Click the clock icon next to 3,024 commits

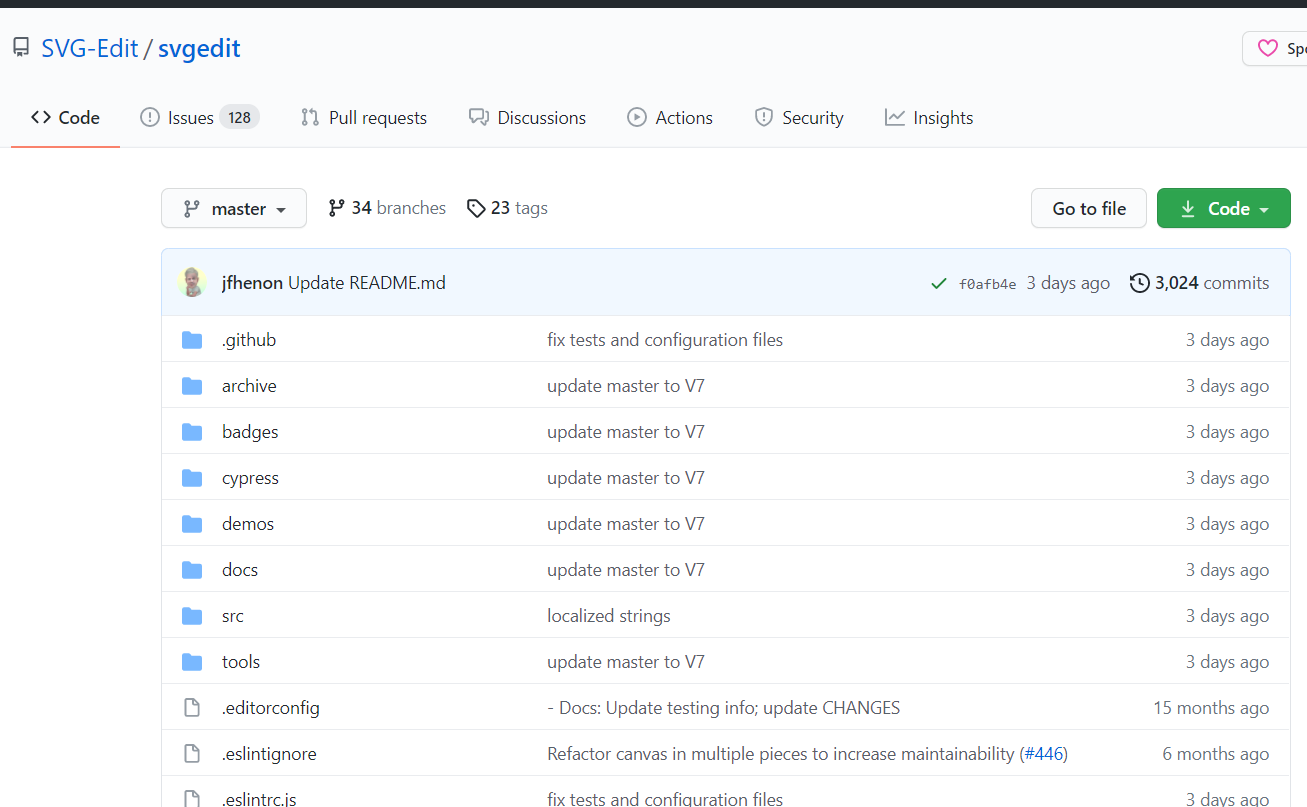click(x=1139, y=283)
